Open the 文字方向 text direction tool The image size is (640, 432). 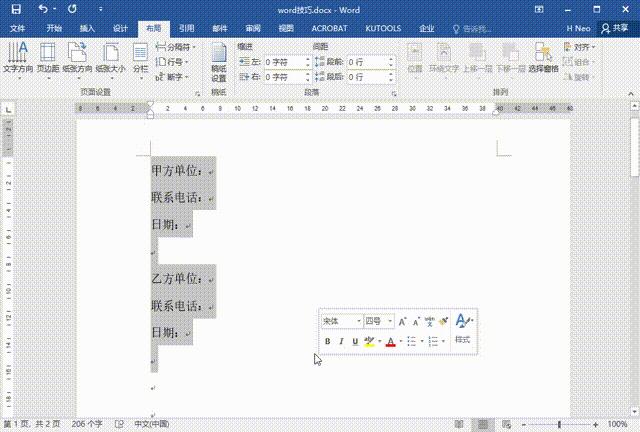click(x=18, y=59)
